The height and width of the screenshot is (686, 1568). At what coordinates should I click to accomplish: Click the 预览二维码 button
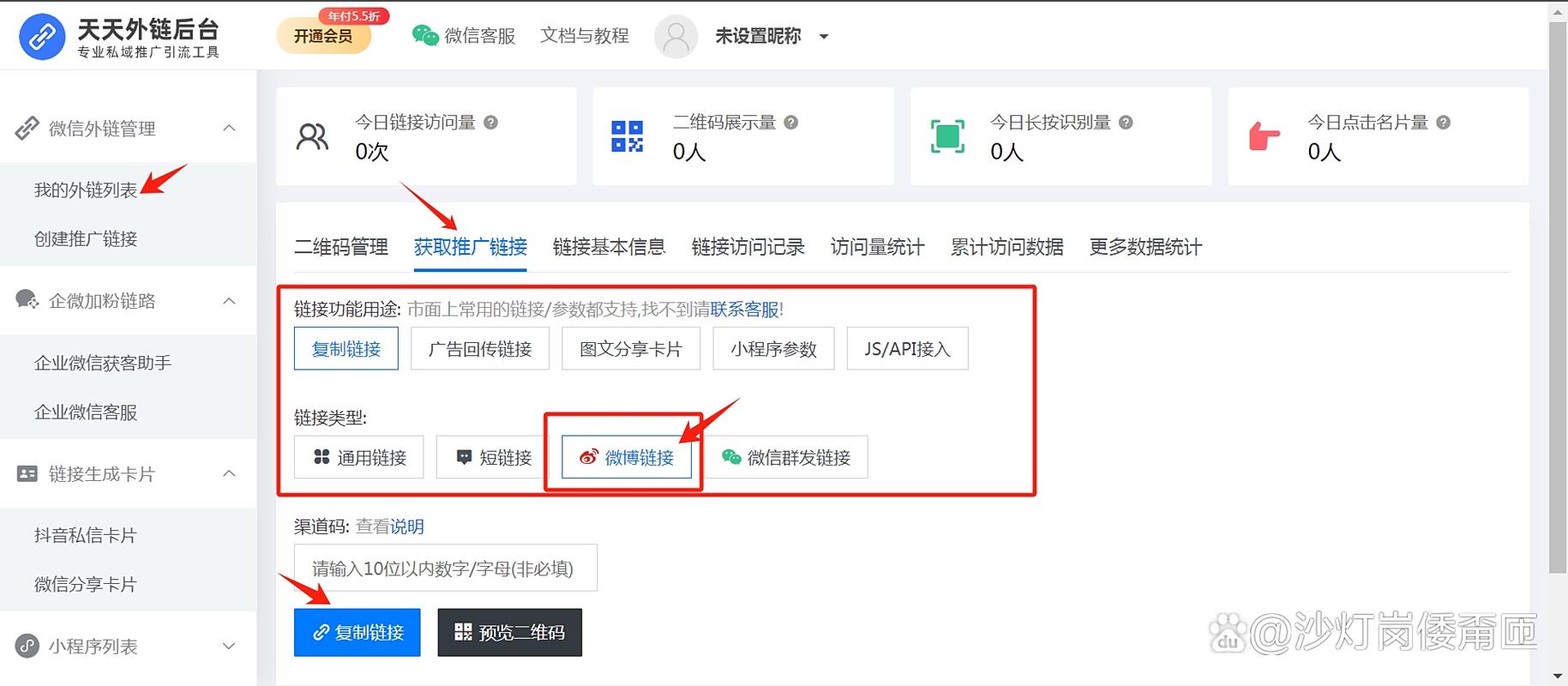click(509, 632)
